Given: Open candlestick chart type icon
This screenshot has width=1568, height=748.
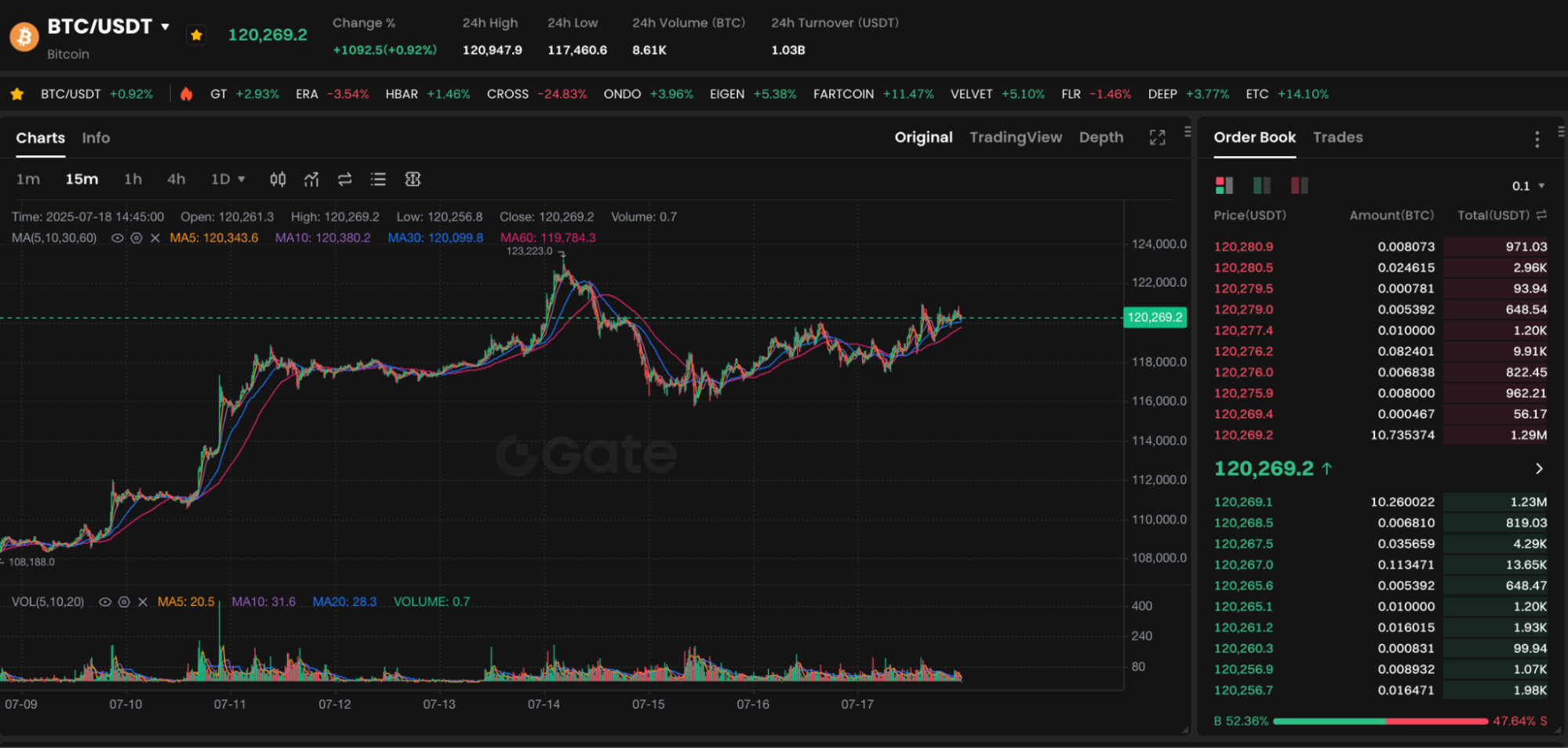Looking at the screenshot, I should pyautogui.click(x=278, y=179).
